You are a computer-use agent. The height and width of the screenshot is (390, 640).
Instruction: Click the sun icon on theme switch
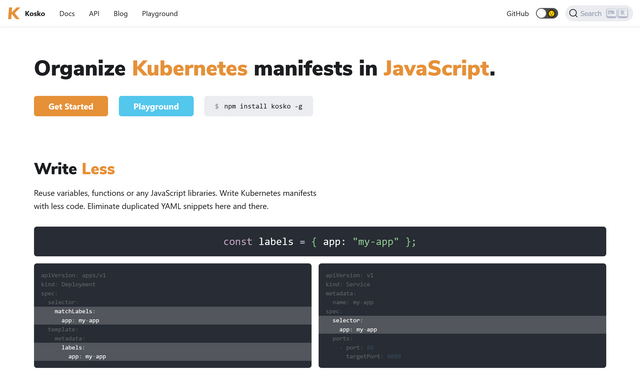pyautogui.click(x=551, y=13)
